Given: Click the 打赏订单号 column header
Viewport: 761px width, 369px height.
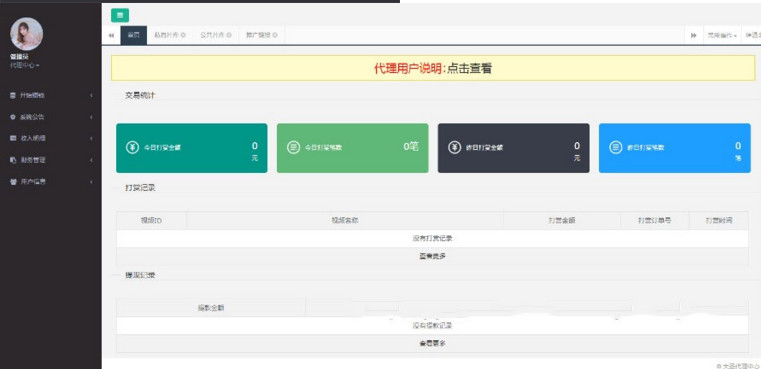Looking at the screenshot, I should pos(655,220).
